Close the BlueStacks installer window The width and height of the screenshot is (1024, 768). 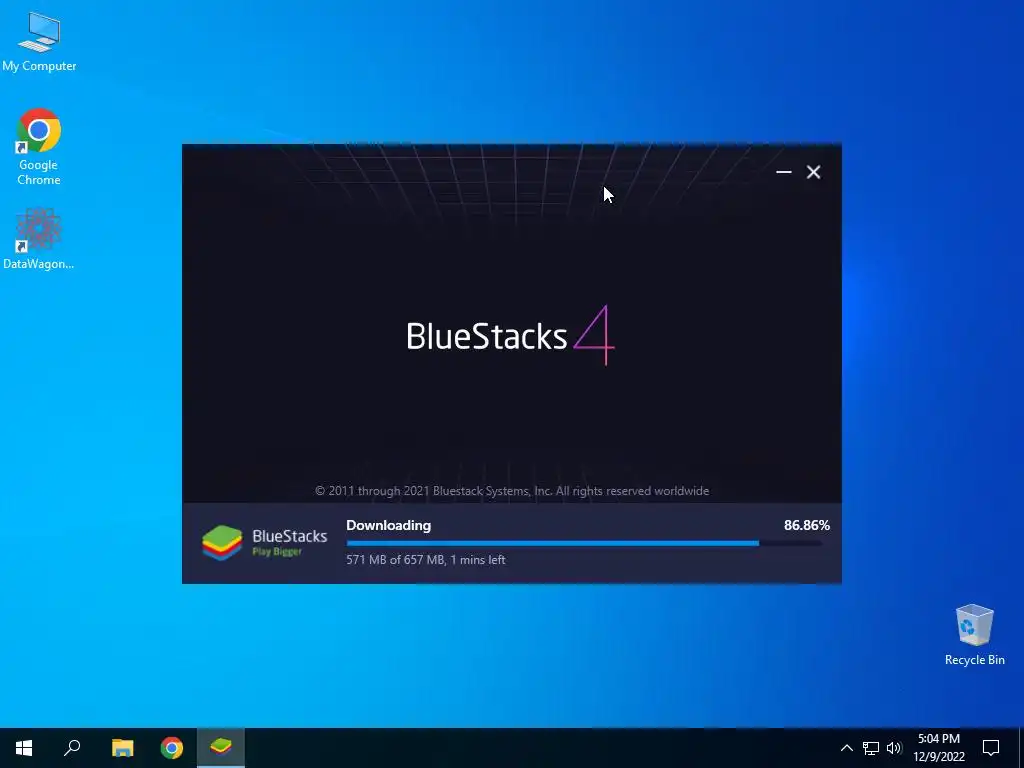(x=813, y=172)
